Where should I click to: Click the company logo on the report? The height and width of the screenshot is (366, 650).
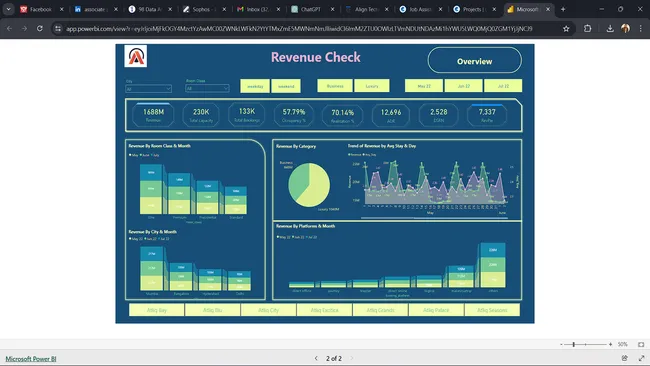136,56
